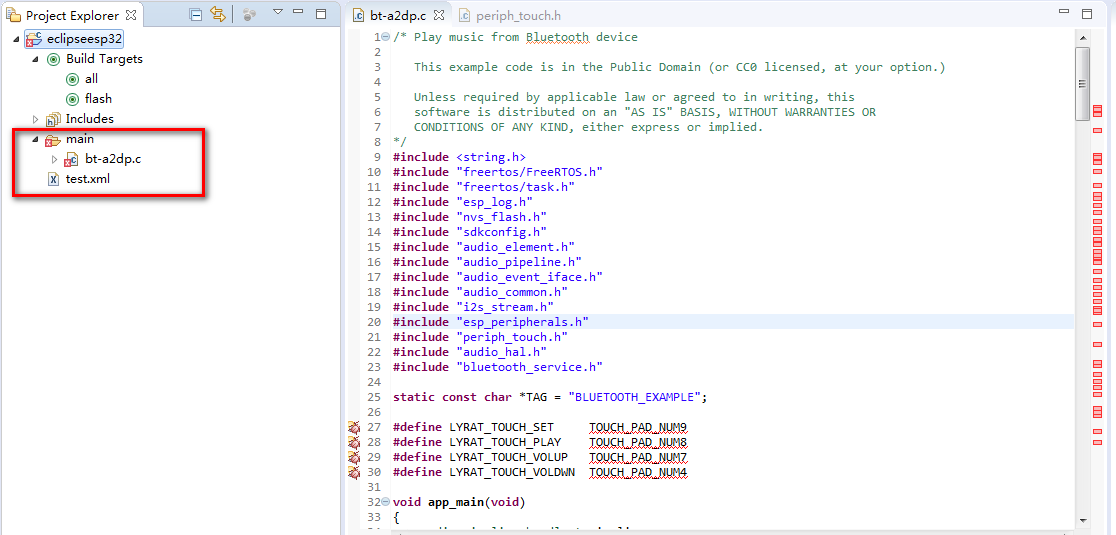Maximize the Project Explorer view
Viewport: 1116px width, 535px height.
point(321,14)
